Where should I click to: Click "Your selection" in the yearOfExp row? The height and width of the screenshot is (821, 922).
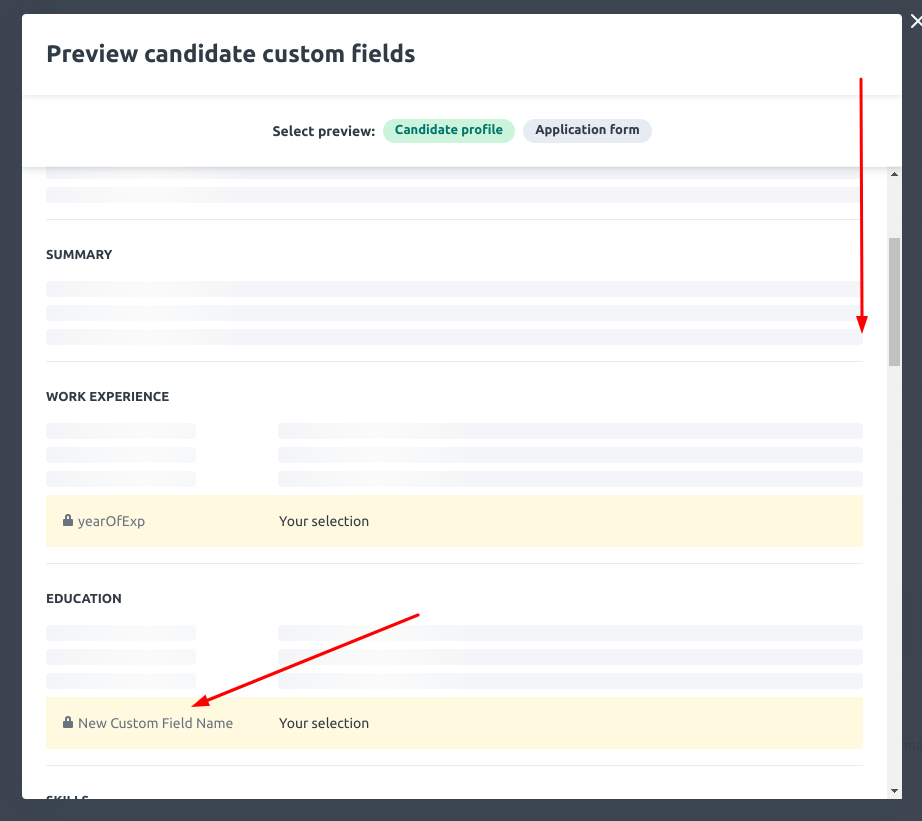pyautogui.click(x=324, y=521)
